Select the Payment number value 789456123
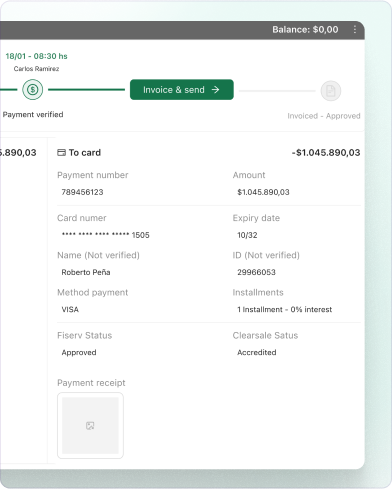 (82, 192)
